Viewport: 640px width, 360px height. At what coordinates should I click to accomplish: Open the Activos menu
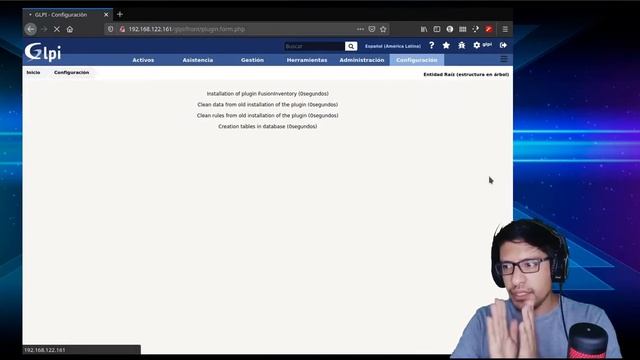pos(143,60)
